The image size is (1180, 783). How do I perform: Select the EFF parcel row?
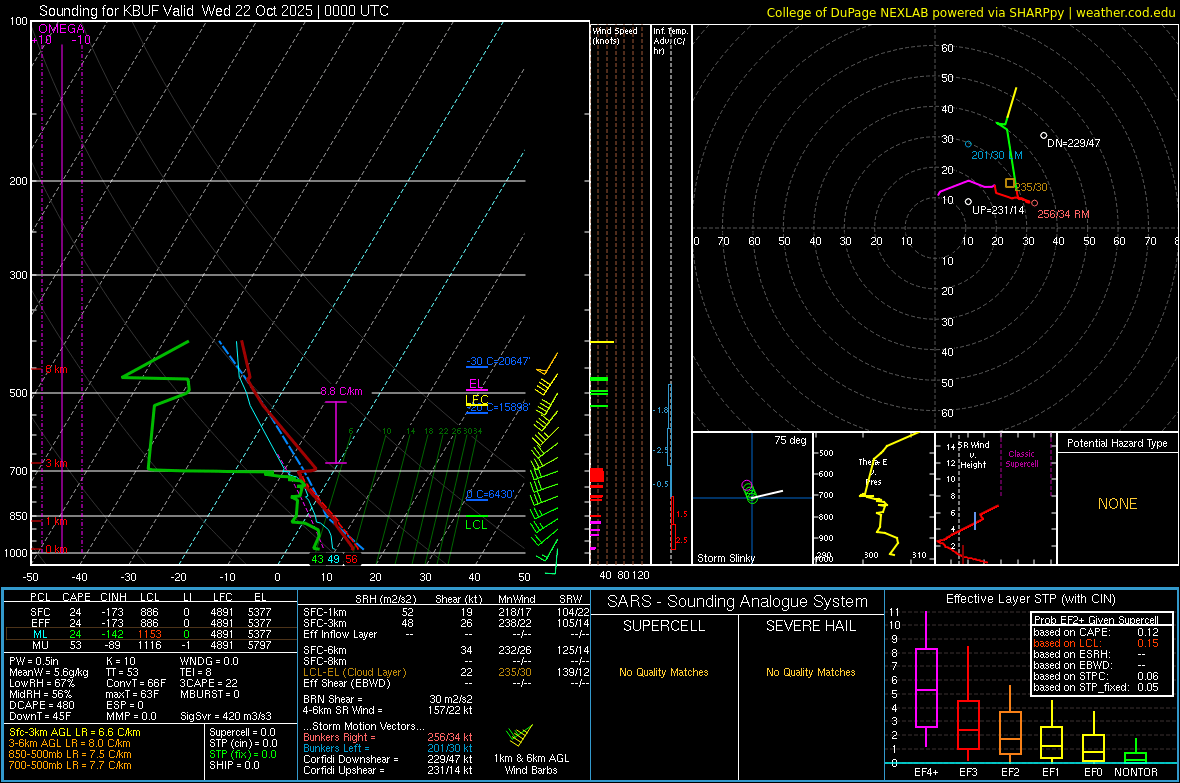click(151, 623)
